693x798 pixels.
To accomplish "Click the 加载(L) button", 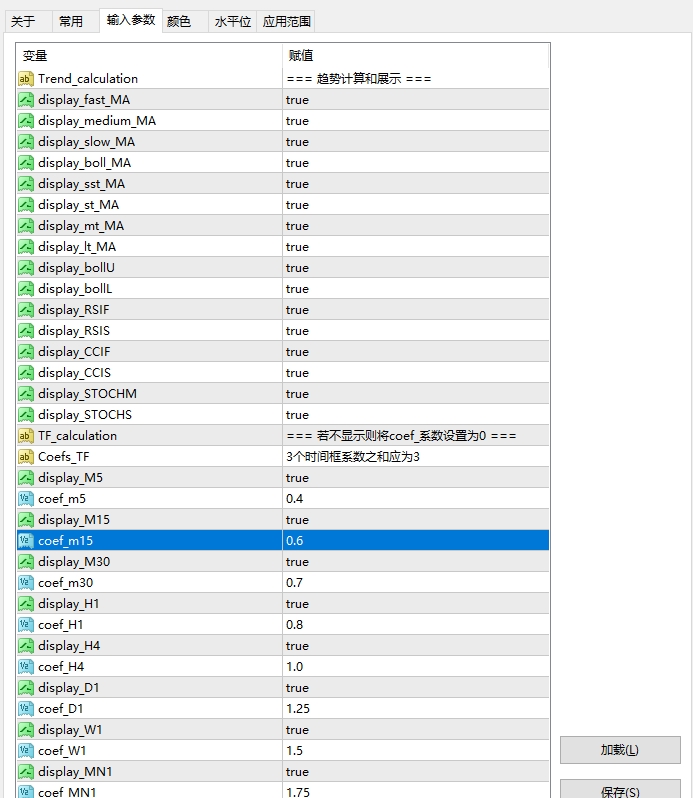I will pyautogui.click(x=620, y=750).
